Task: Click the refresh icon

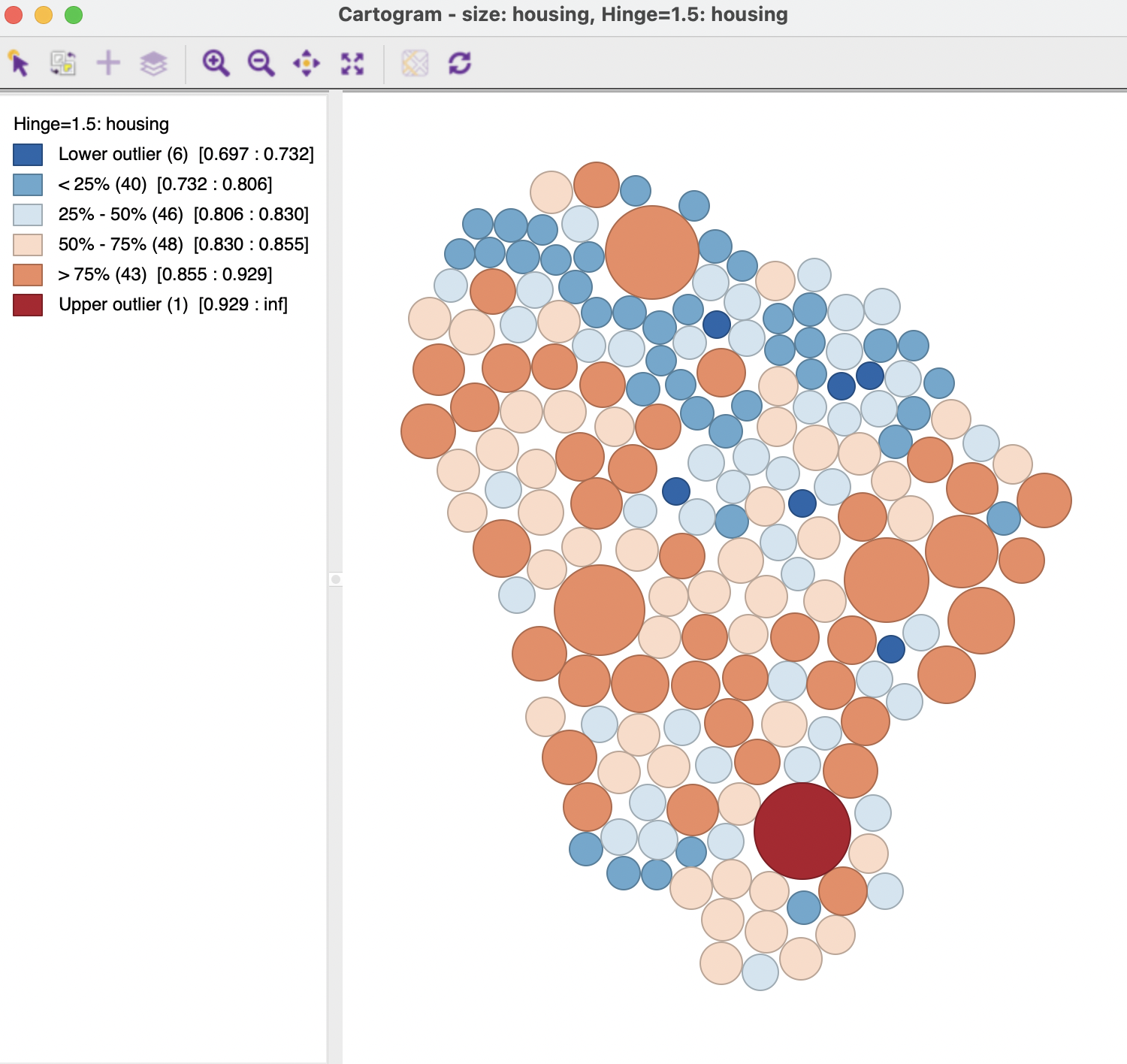Action: coord(460,63)
